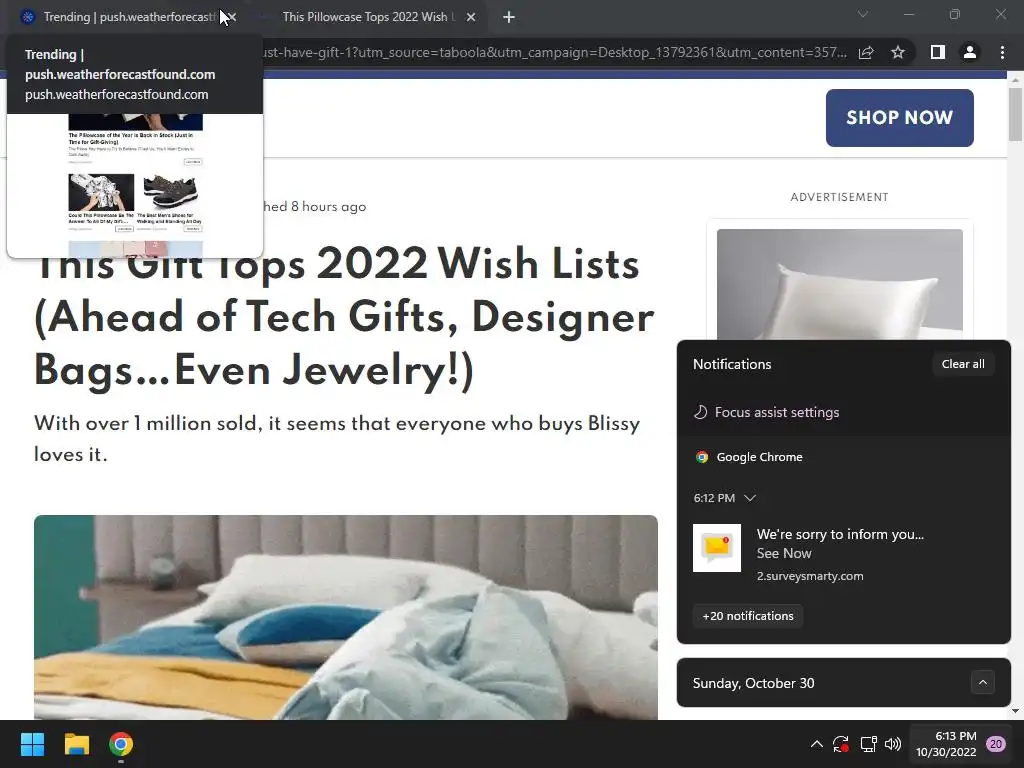This screenshot has width=1024, height=768.
Task: Click the sync status tray icon
Action: pos(840,744)
